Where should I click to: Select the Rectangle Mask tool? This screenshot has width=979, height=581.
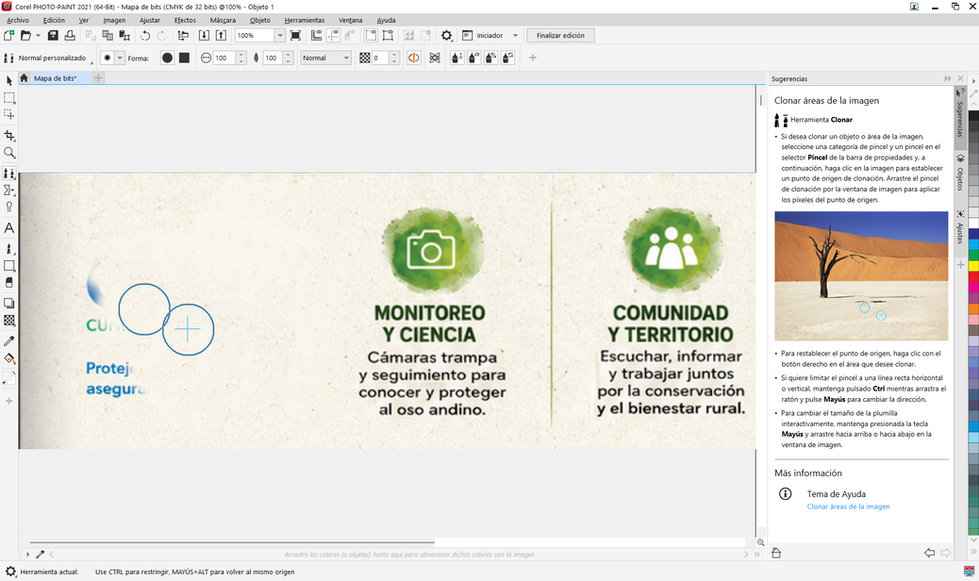tap(9, 98)
